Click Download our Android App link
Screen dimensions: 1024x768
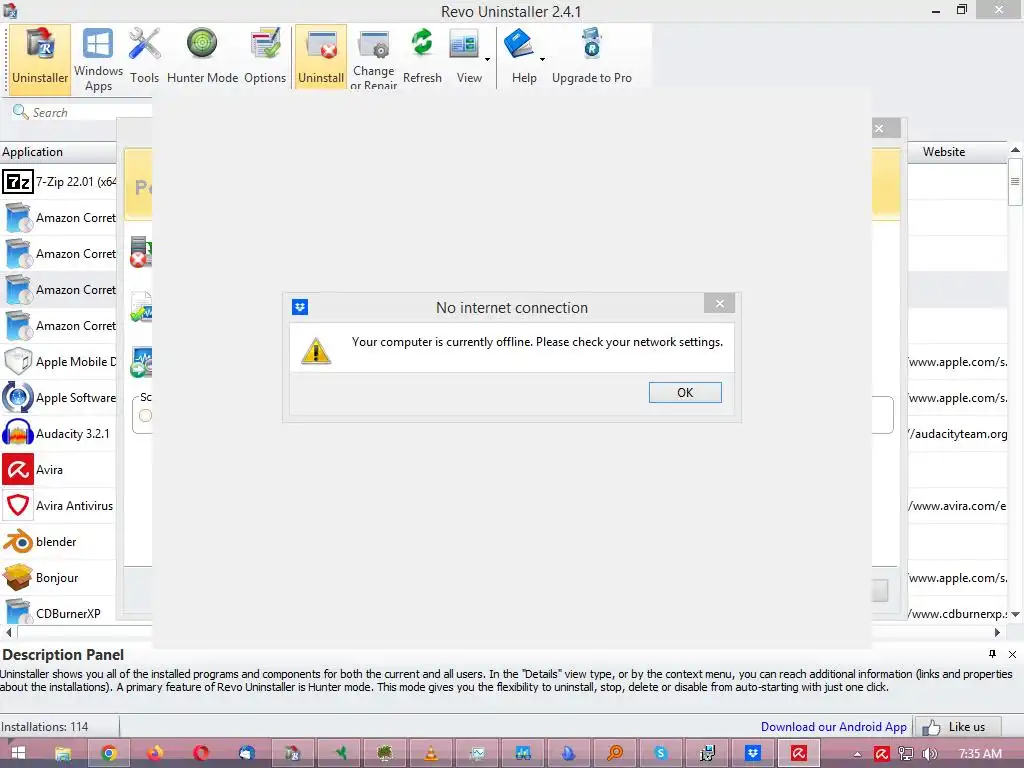pyautogui.click(x=833, y=726)
